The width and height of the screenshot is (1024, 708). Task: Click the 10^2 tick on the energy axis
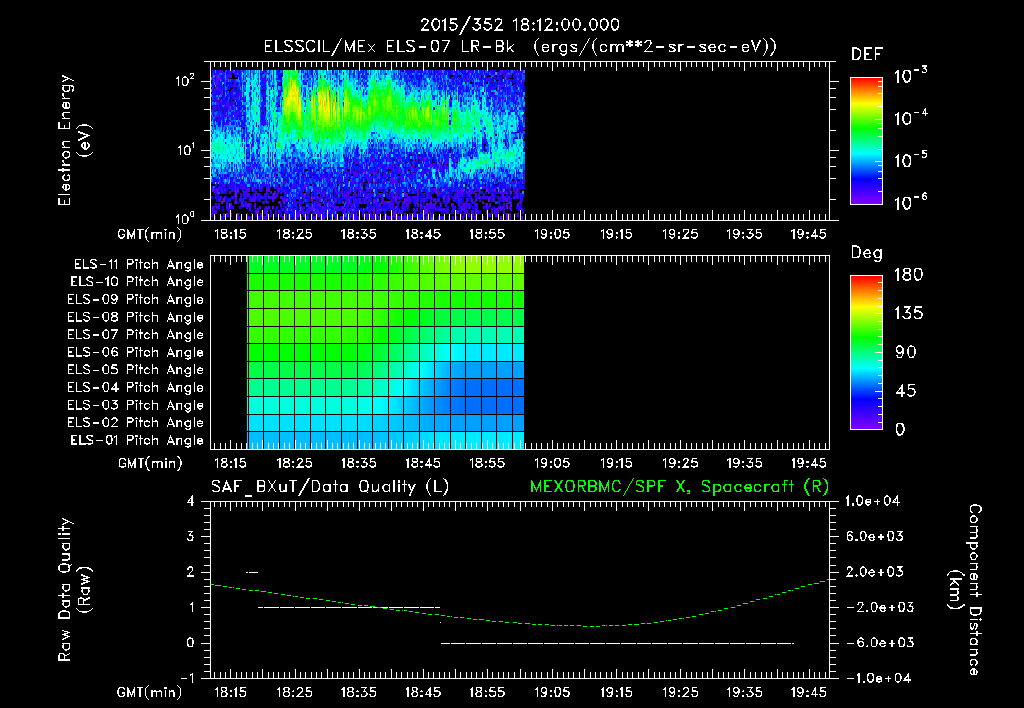click(185, 81)
